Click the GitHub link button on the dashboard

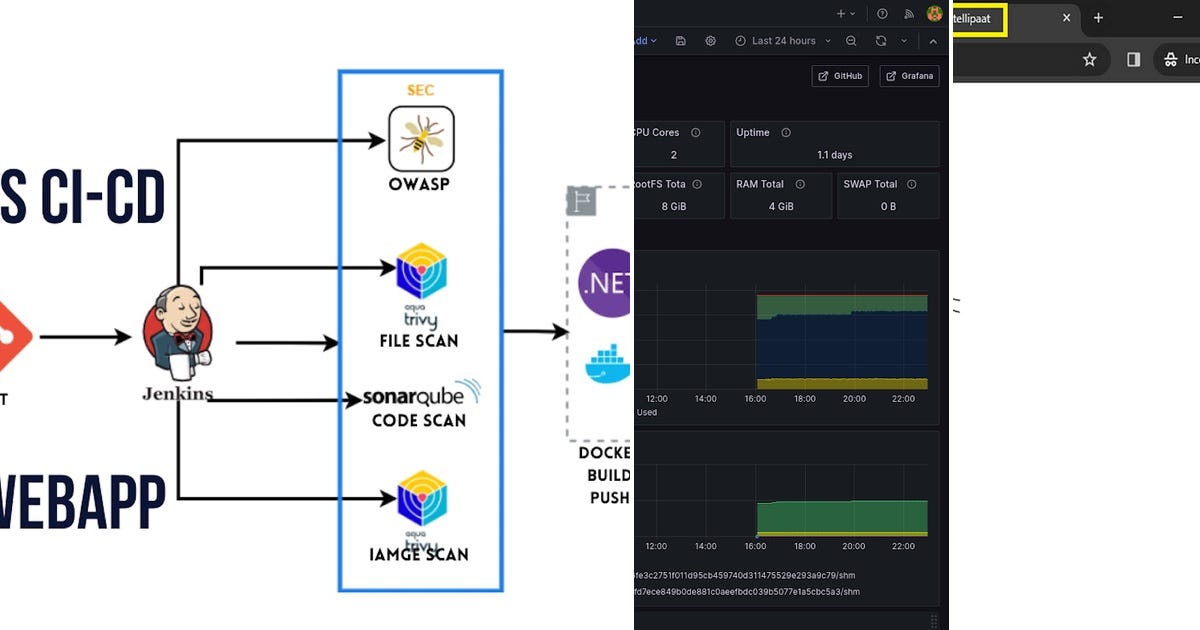coord(840,75)
